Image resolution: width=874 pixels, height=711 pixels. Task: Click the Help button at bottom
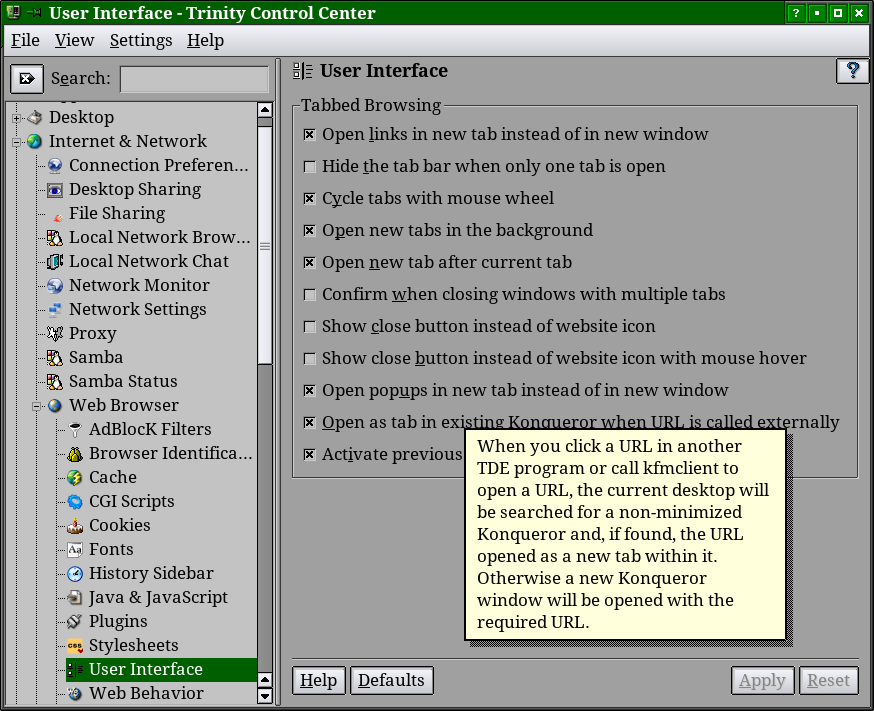[319, 680]
